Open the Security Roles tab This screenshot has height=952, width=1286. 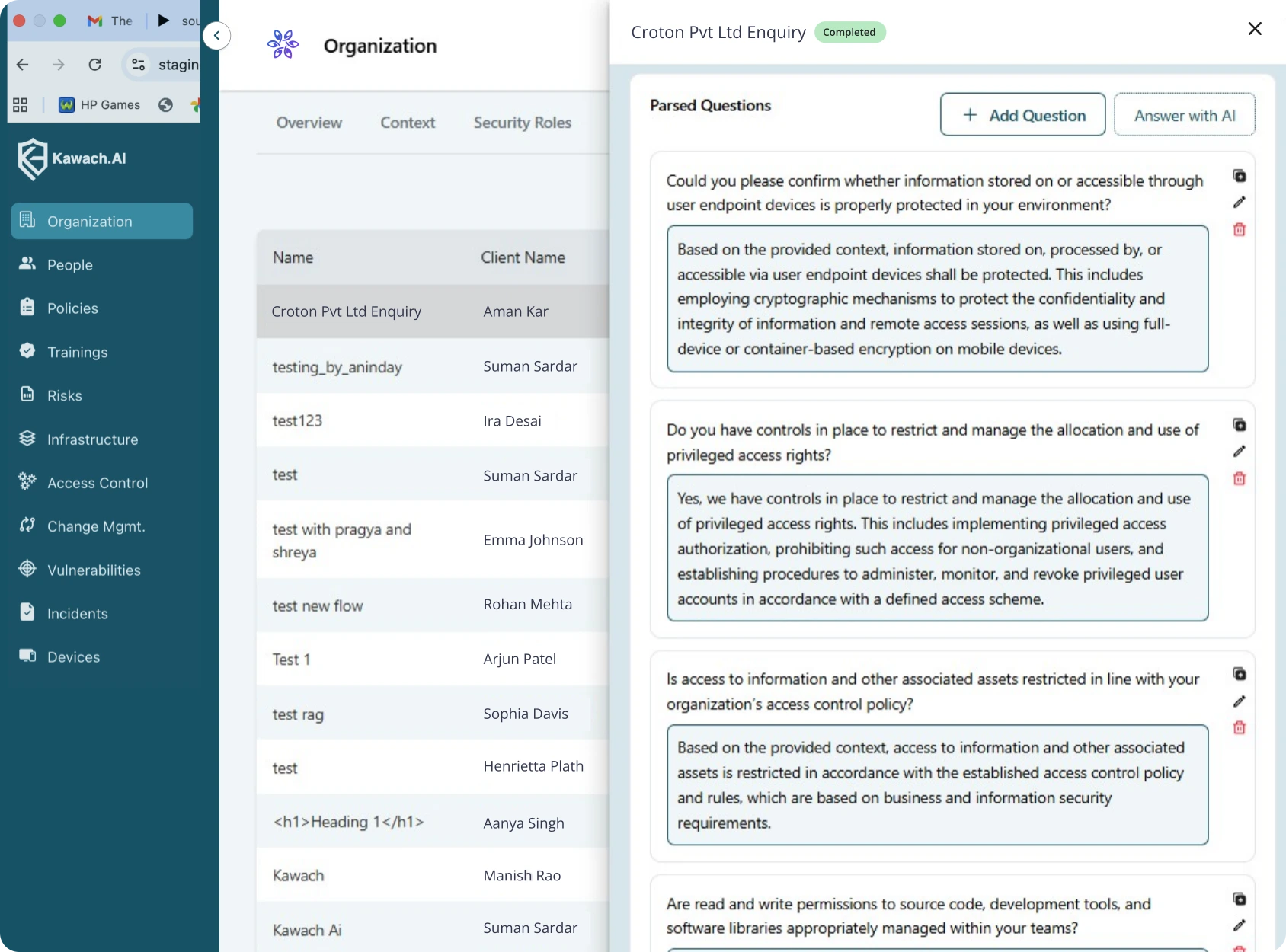click(x=522, y=123)
